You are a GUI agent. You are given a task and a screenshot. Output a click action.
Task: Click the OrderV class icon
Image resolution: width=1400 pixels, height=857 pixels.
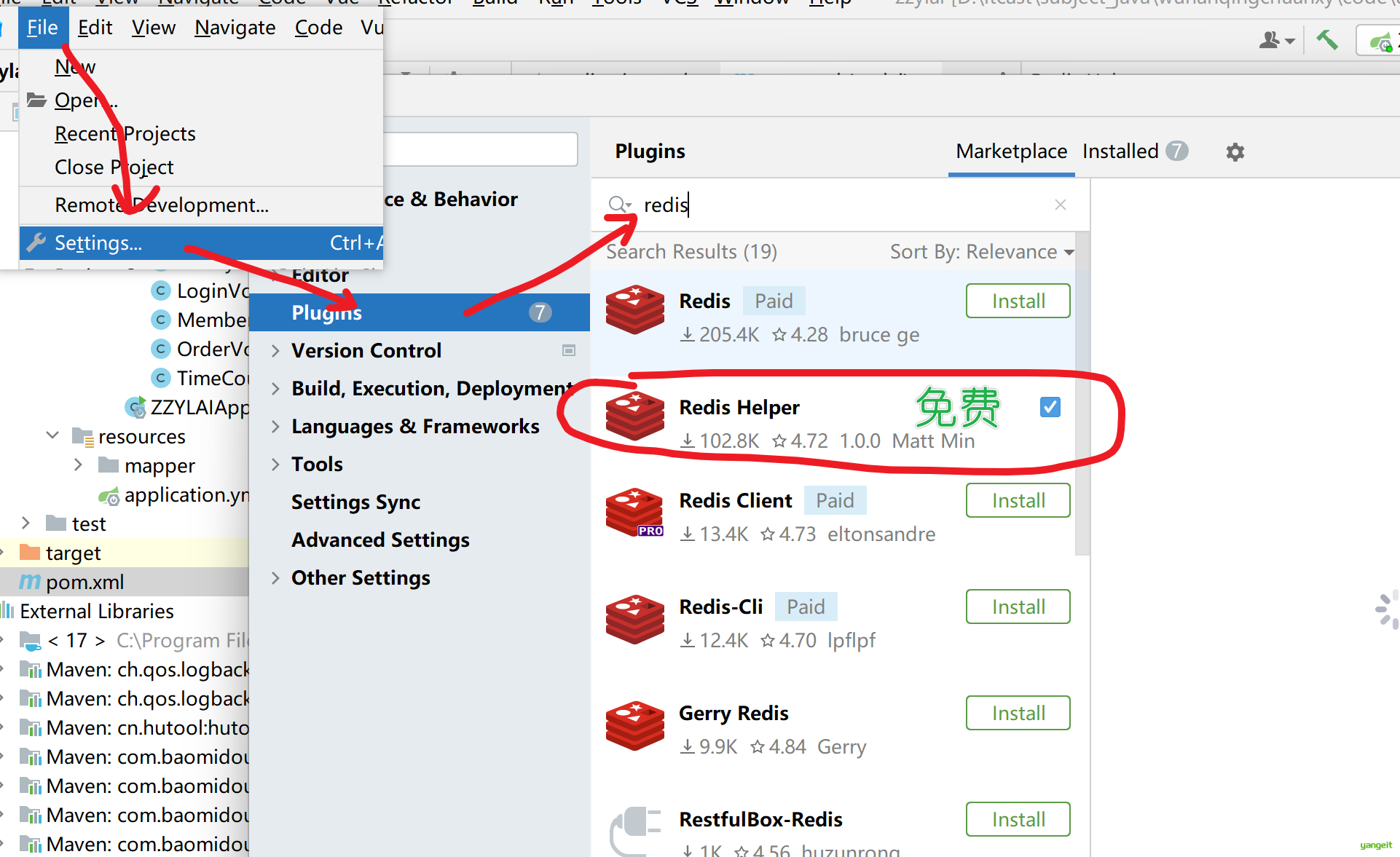(161, 349)
